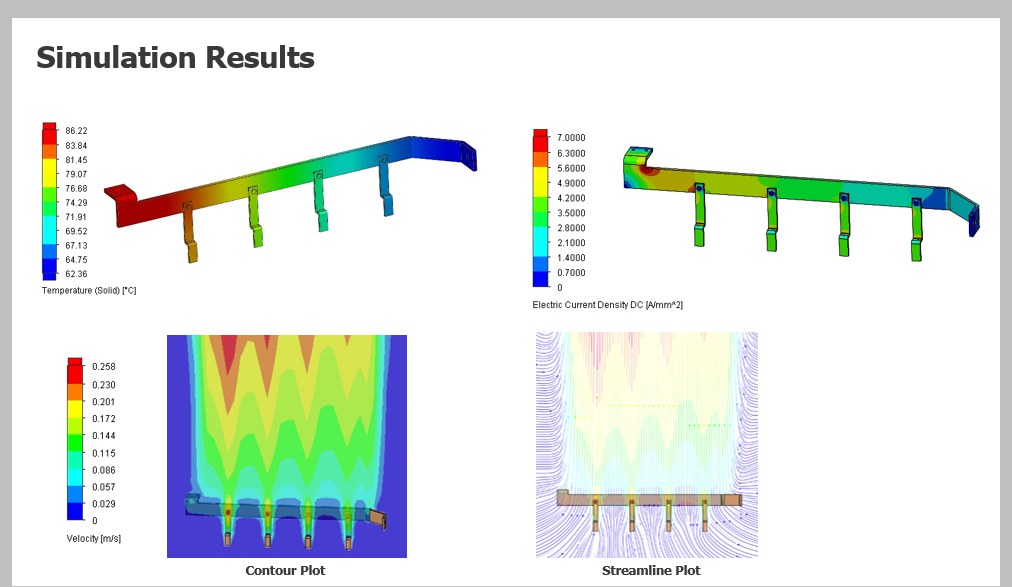Click the 86.22 temperature legend value
This screenshot has width=1012, height=587.
tap(76, 131)
